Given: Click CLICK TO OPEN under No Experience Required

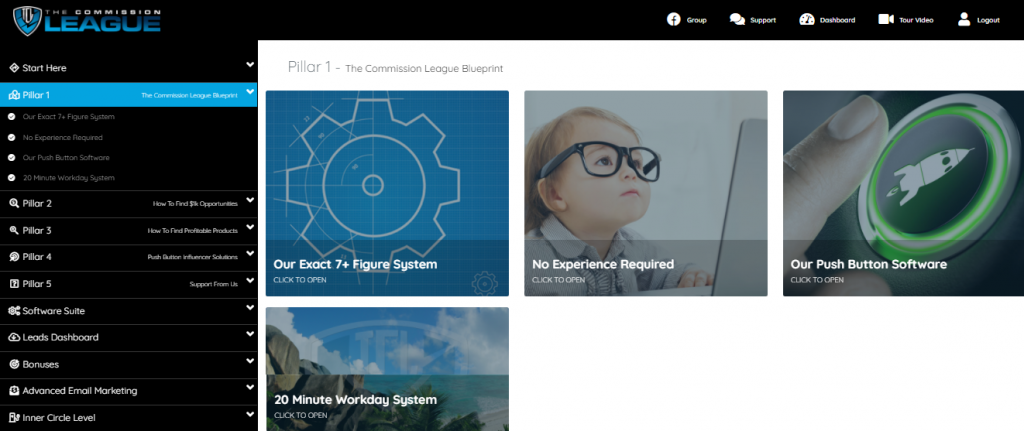Looking at the screenshot, I should [x=558, y=280].
